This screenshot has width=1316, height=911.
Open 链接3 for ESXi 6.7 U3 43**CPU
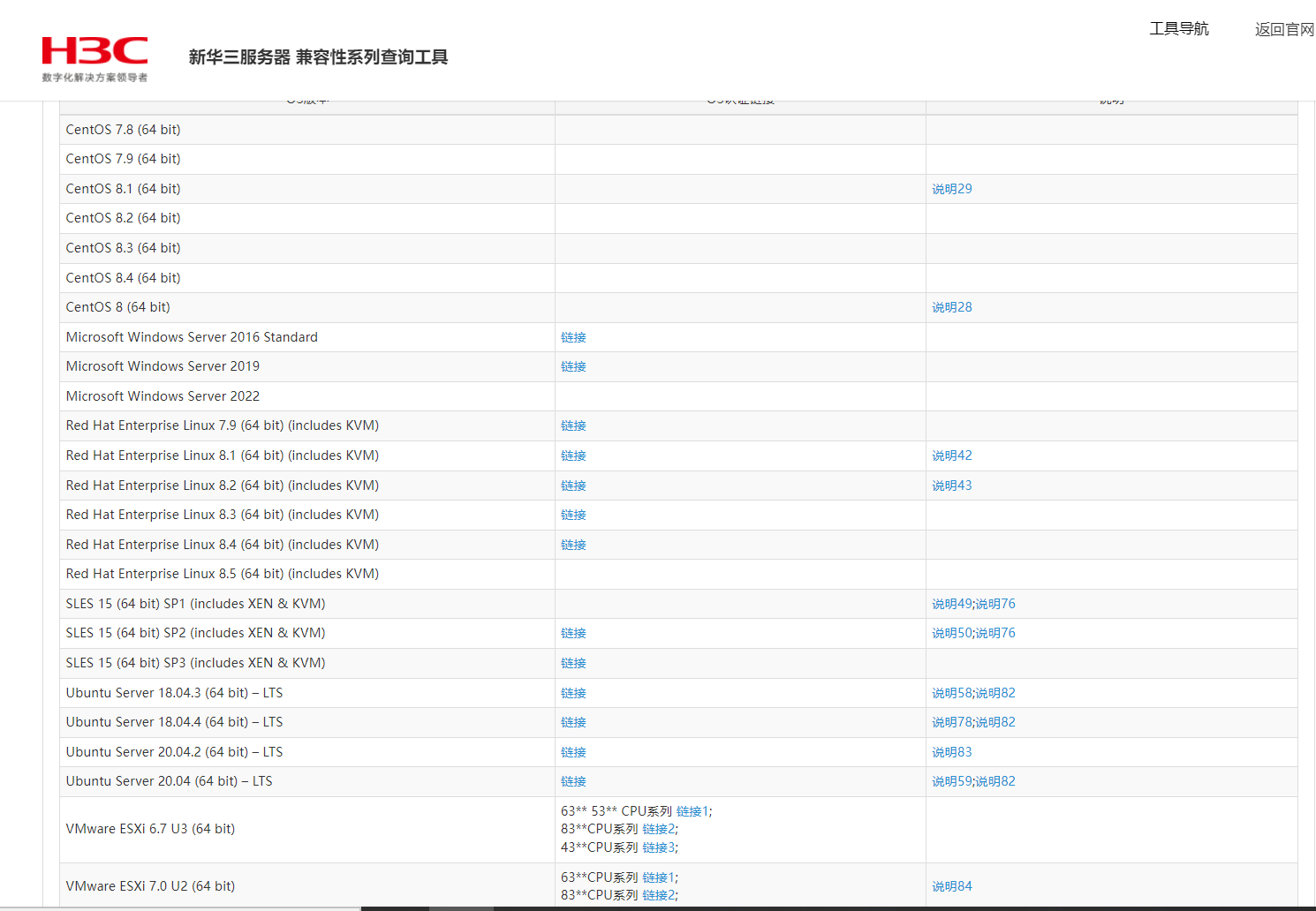[x=659, y=847]
